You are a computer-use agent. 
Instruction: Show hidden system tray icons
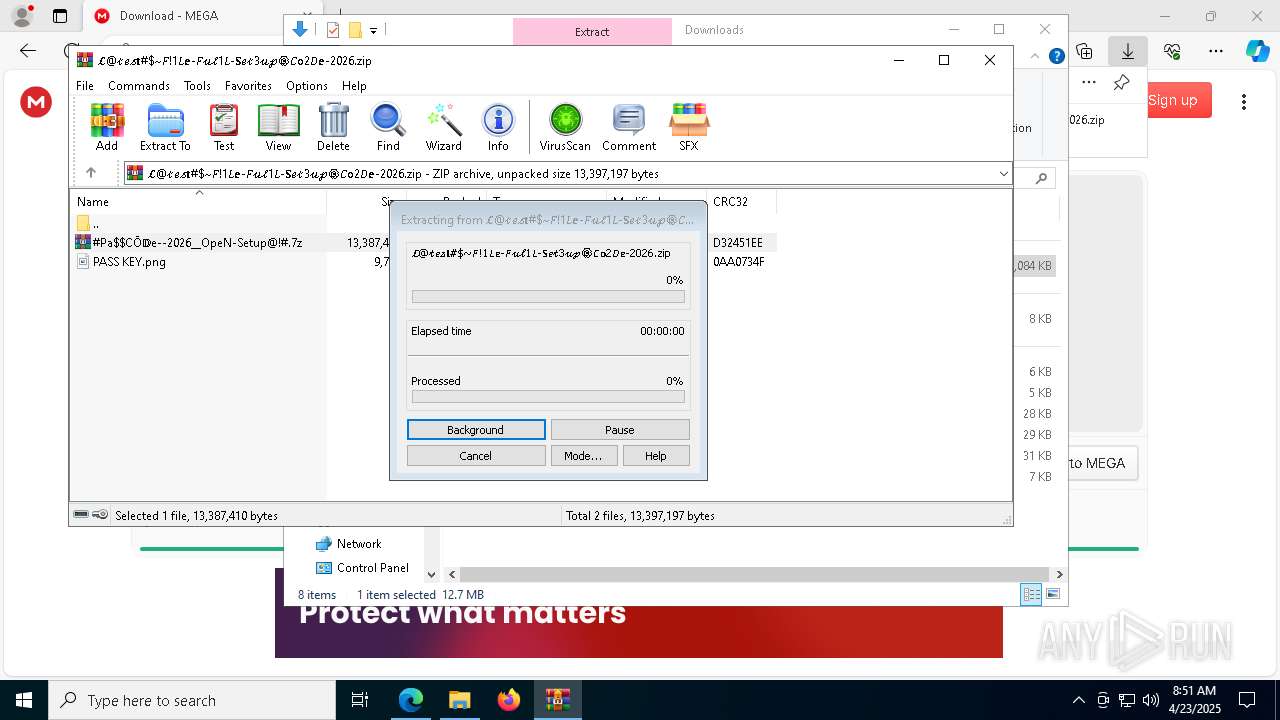pos(1078,700)
